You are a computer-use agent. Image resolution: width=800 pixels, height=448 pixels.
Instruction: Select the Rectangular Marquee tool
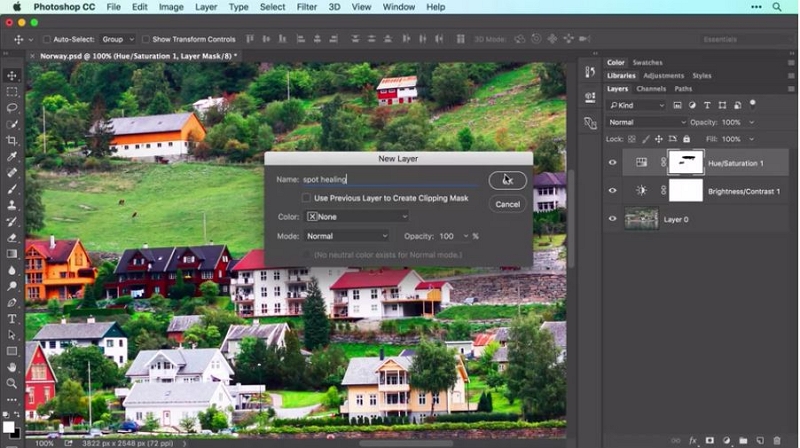pos(12,92)
